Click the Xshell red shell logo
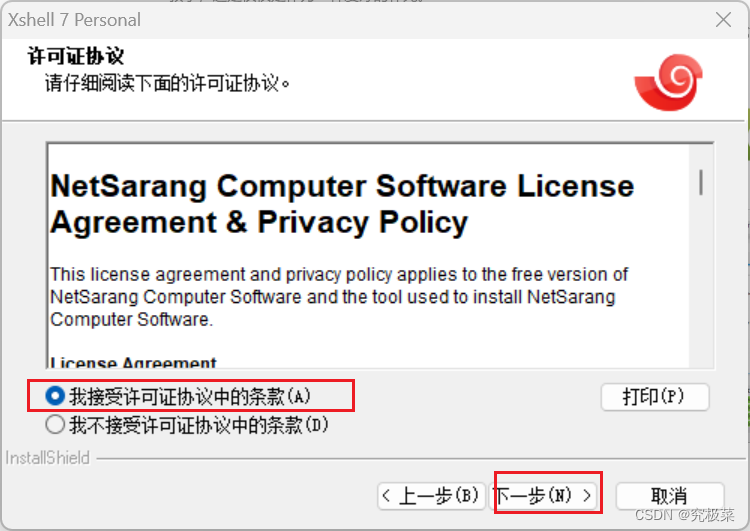Image resolution: width=750 pixels, height=531 pixels. click(x=668, y=82)
